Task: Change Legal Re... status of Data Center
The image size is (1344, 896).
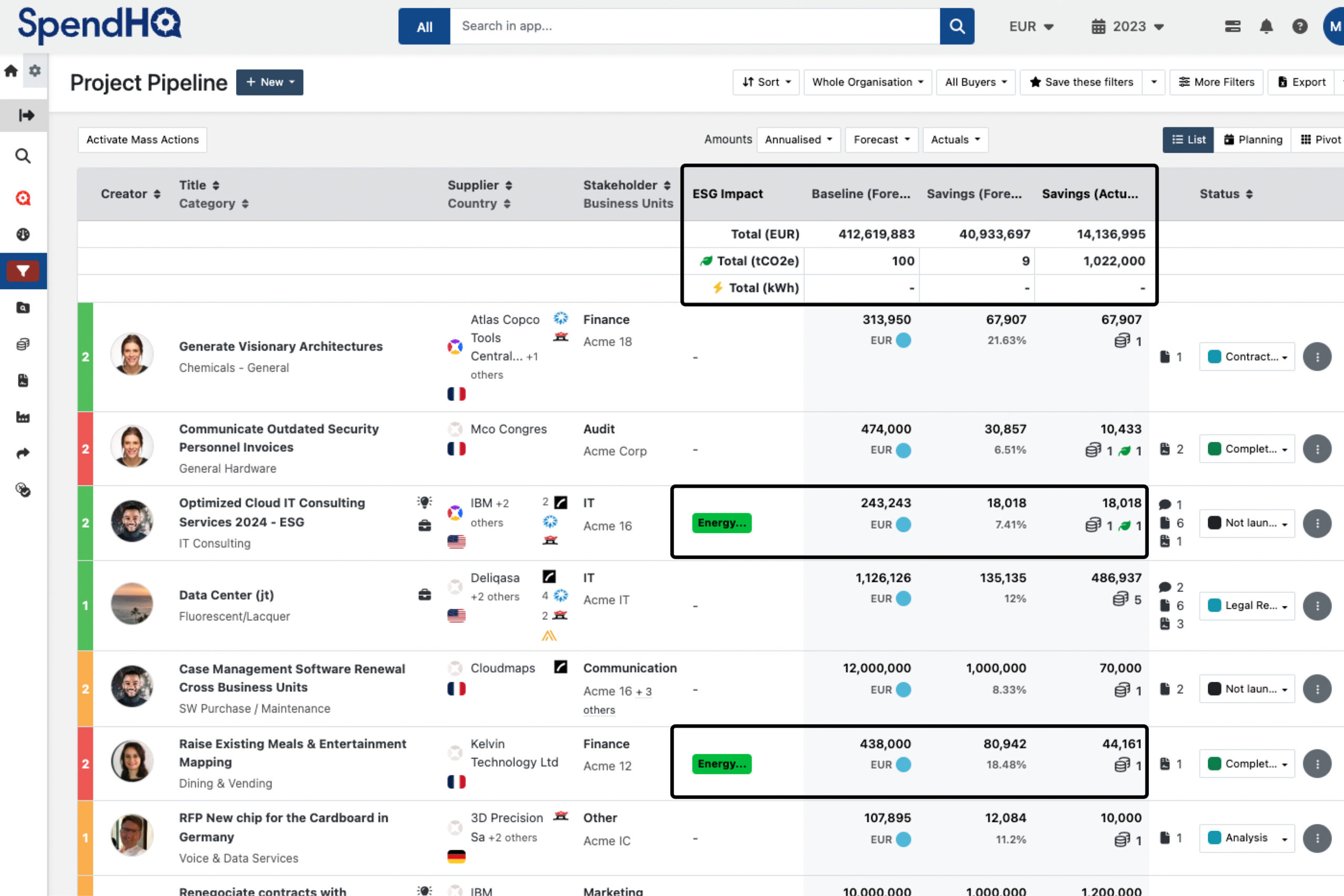Action: [x=1247, y=606]
